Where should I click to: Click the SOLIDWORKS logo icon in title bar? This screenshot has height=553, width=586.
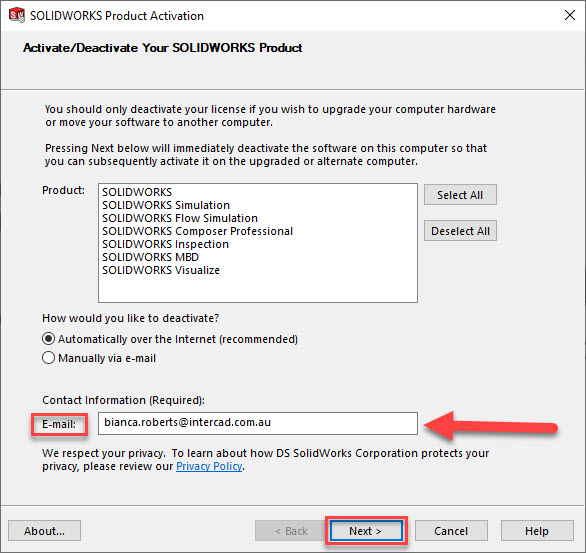pyautogui.click(x=17, y=15)
